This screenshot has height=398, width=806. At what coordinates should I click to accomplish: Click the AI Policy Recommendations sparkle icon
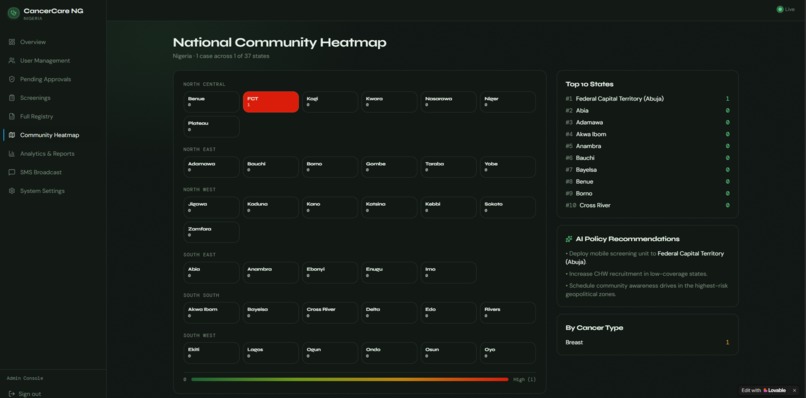tap(569, 239)
